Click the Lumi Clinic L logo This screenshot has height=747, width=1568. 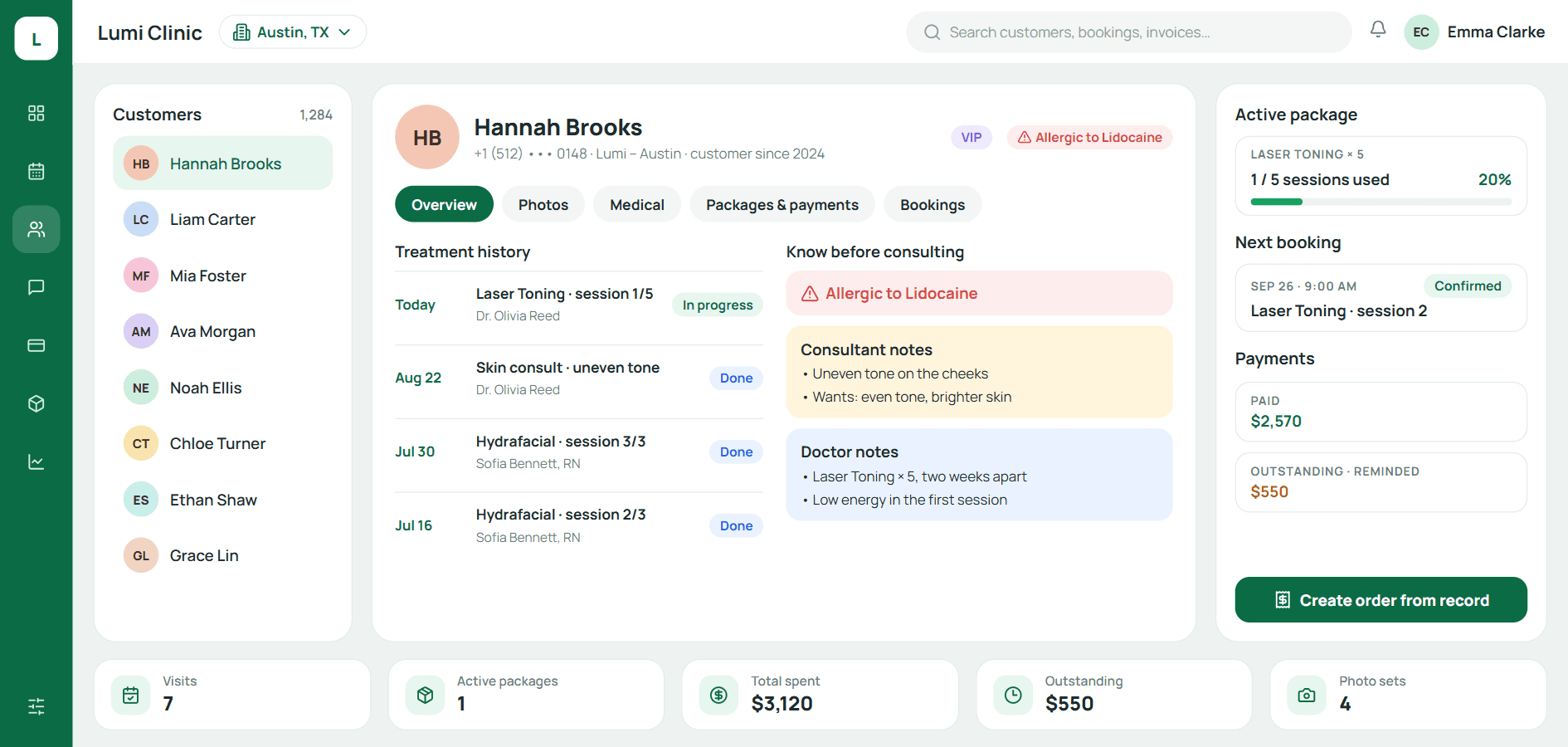click(x=36, y=38)
